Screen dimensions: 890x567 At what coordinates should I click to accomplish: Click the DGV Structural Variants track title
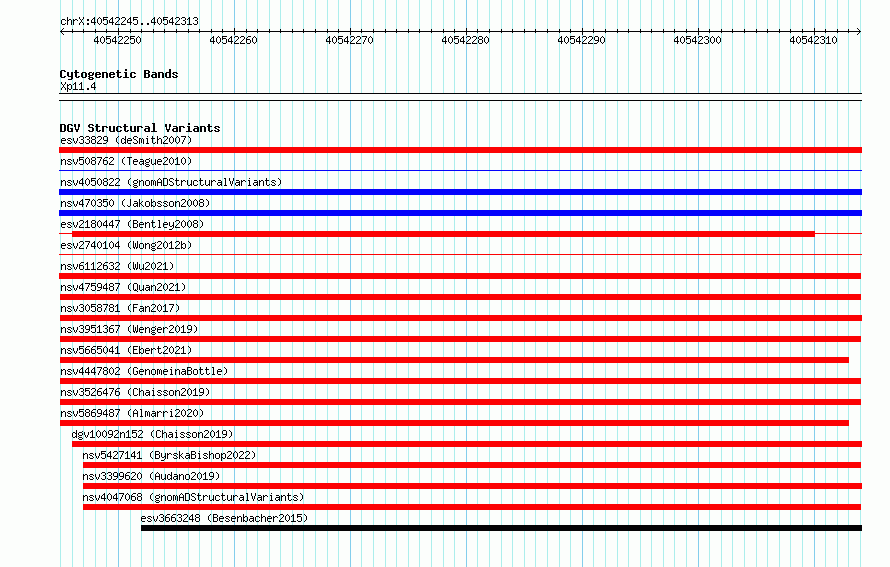tap(140, 128)
